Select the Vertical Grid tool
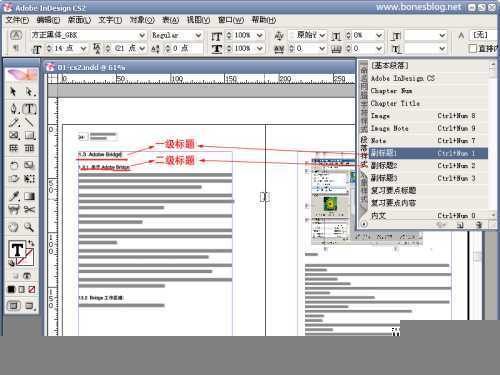 pos(29,148)
